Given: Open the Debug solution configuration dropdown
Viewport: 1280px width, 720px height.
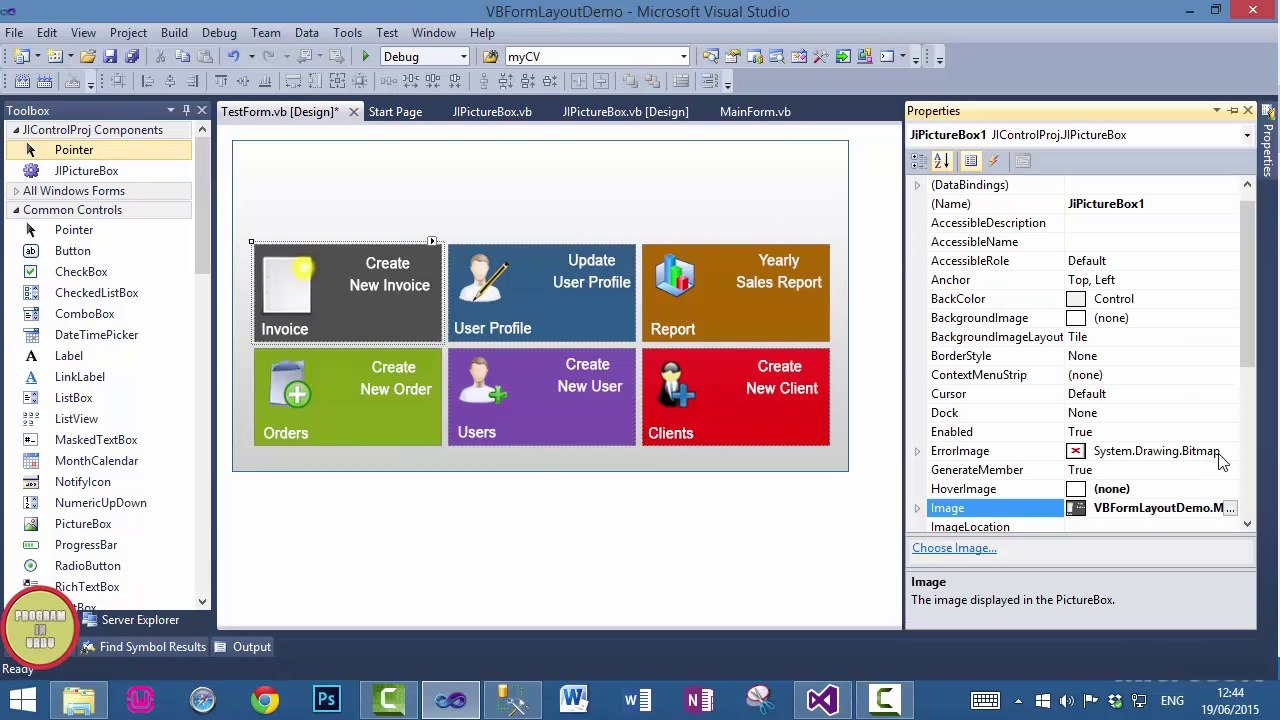Looking at the screenshot, I should (463, 57).
